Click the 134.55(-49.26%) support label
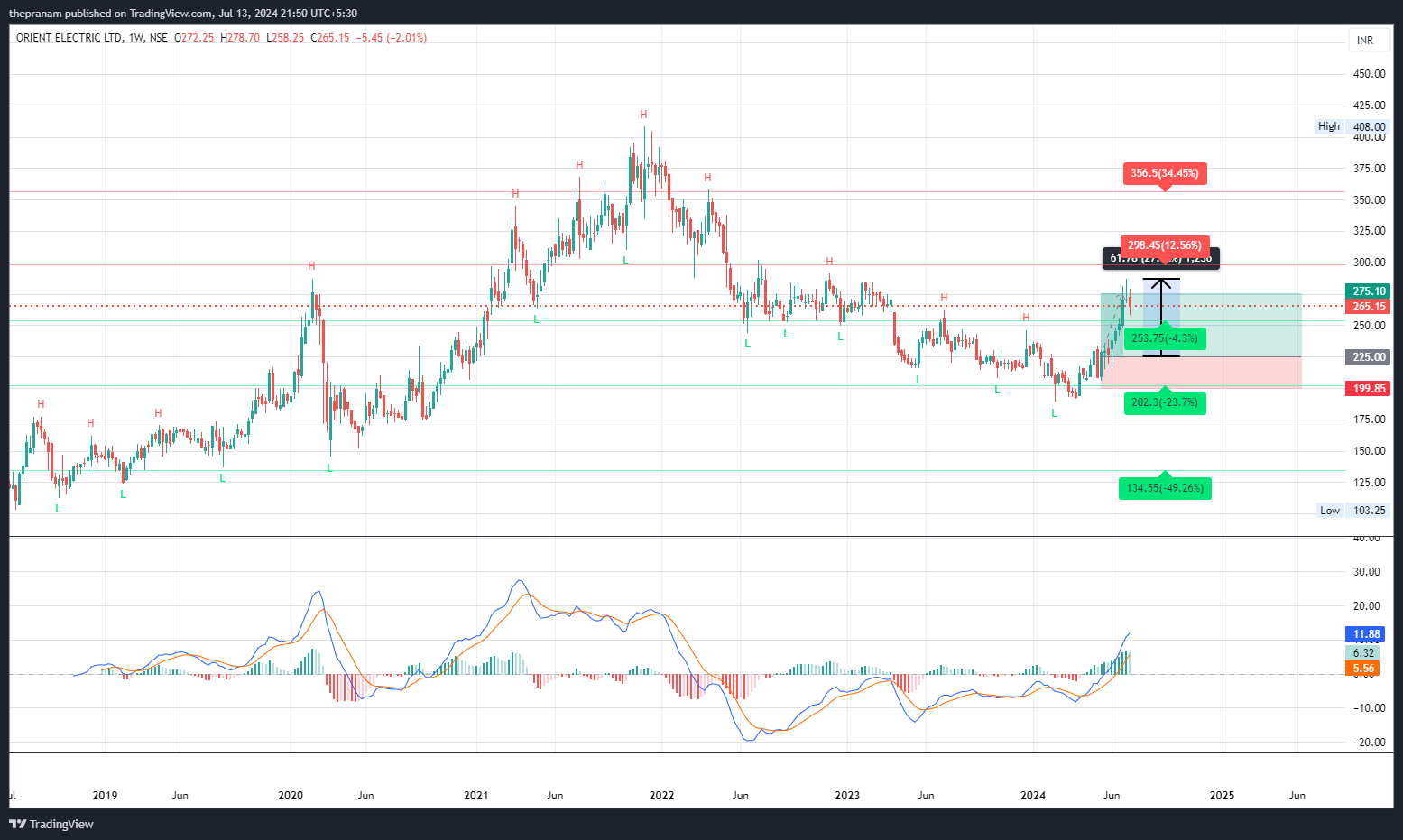1403x840 pixels. [x=1165, y=488]
